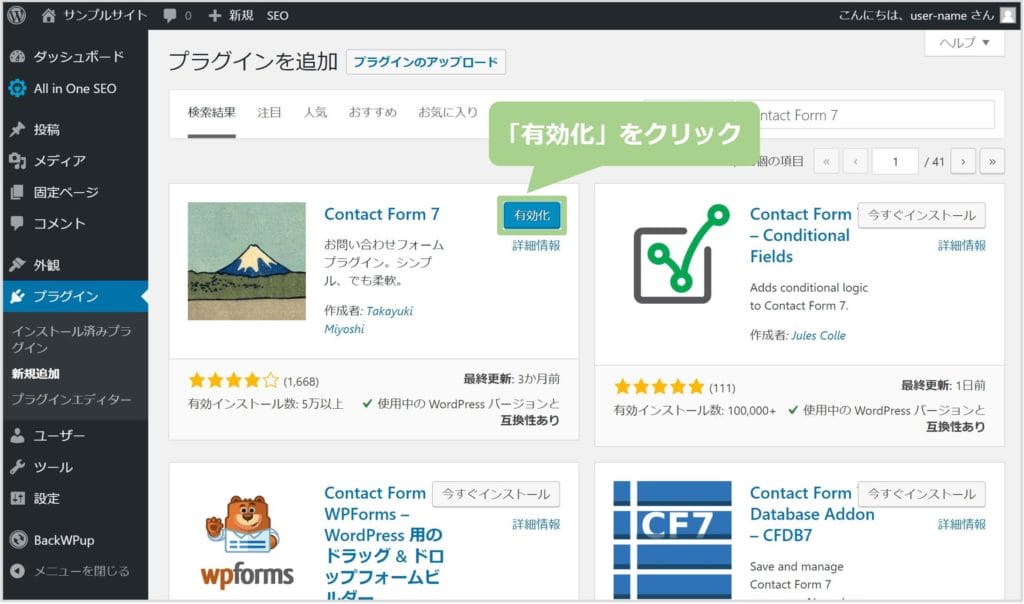
Task: Open 詳細情報 for Conditional Fields plugin
Action: pyautogui.click(x=962, y=246)
